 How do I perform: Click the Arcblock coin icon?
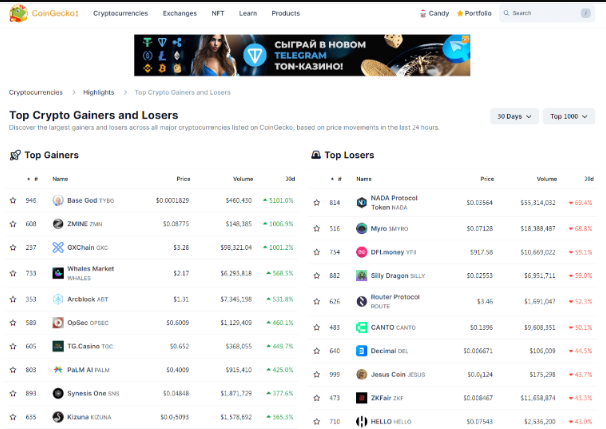click(58, 299)
